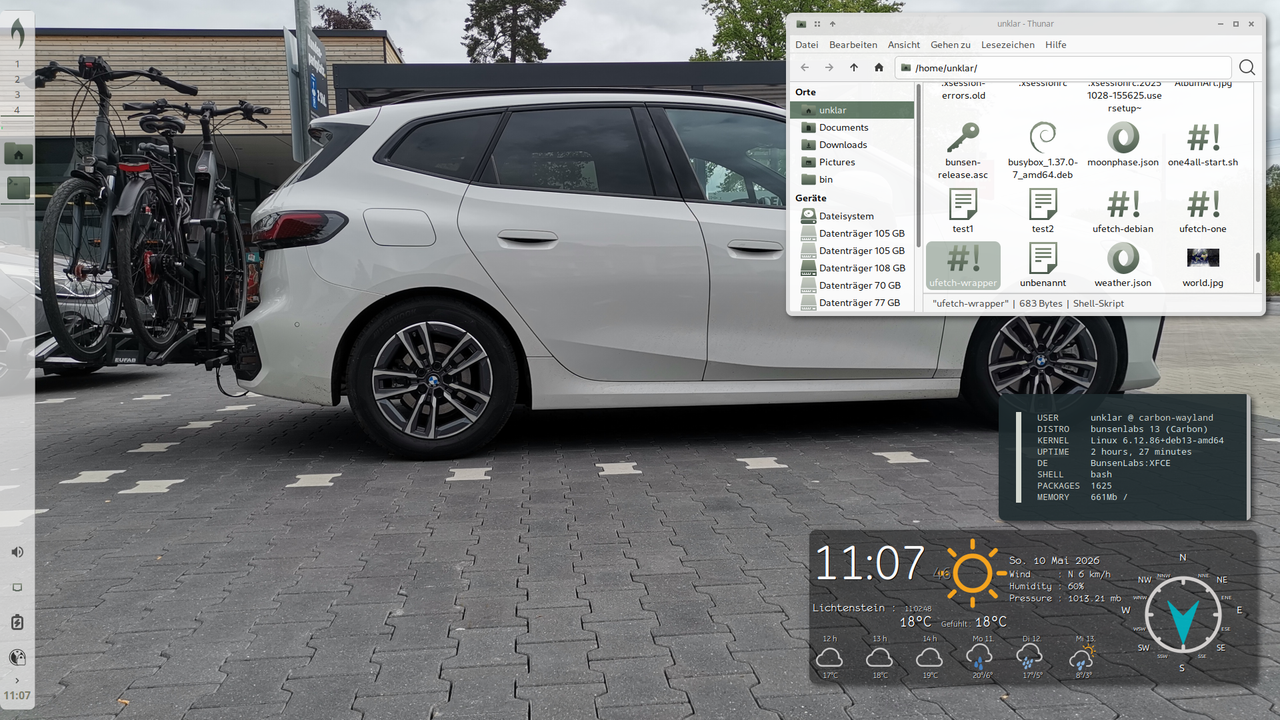
Task: Click the grid-dots button in the Thunar titlebar
Action: click(x=817, y=23)
